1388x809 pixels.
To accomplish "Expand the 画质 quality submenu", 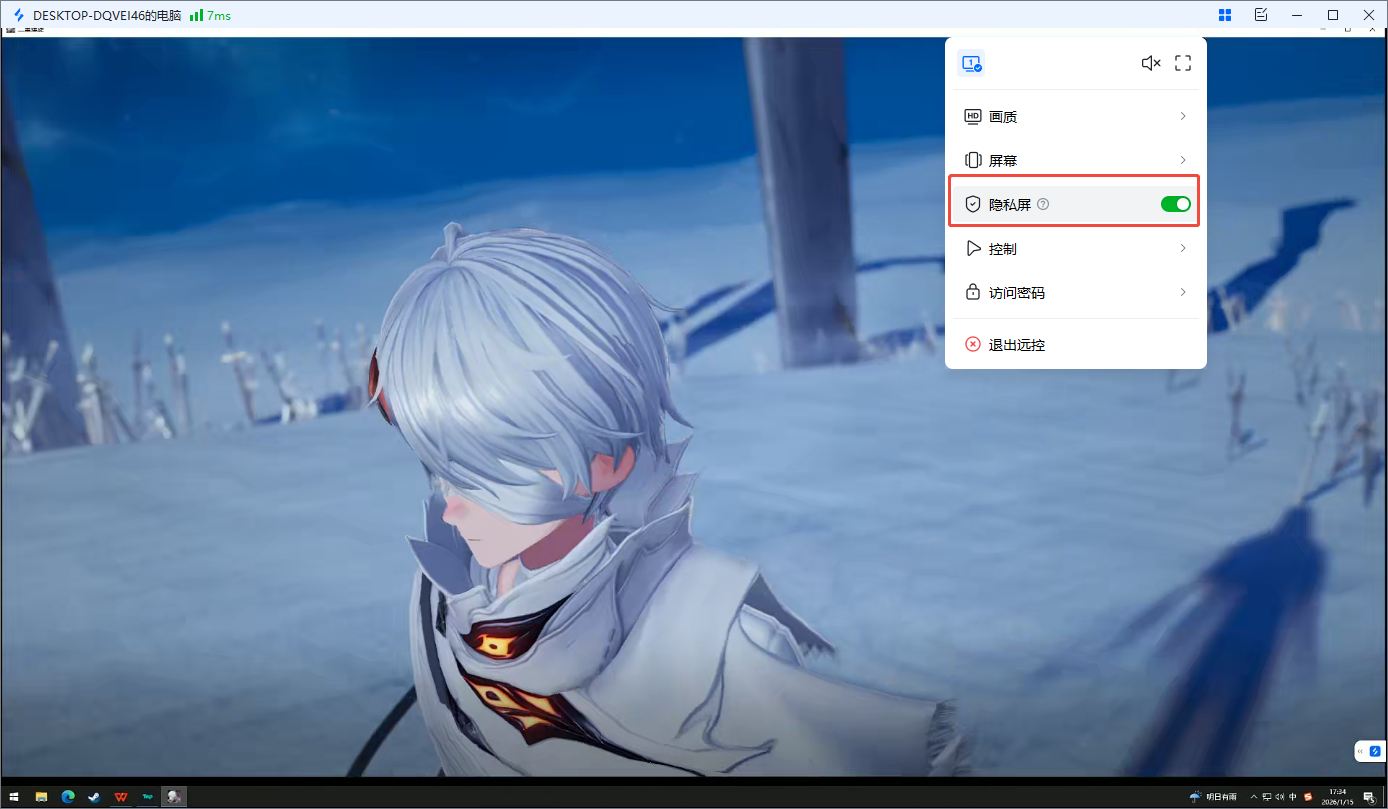I will coord(1075,117).
